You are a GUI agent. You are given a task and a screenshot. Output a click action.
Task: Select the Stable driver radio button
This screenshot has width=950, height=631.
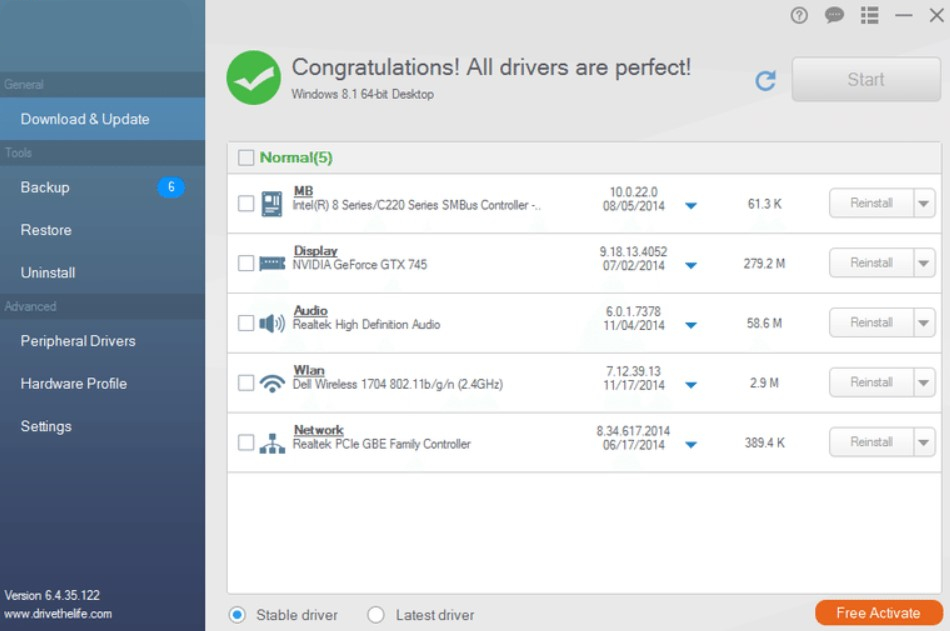[x=237, y=615]
